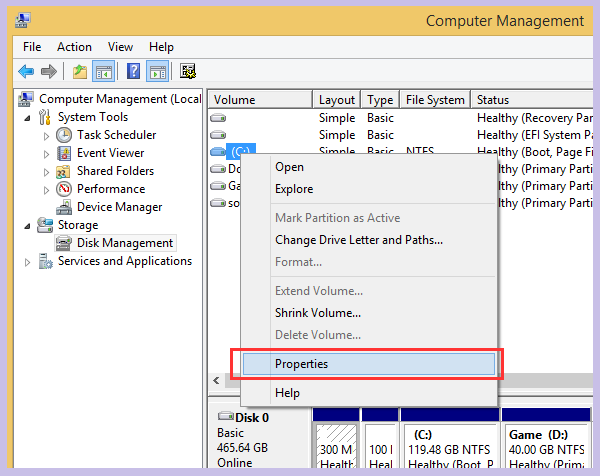The width and height of the screenshot is (600, 476).
Task: Click the Task Scheduler clock icon
Action: [x=64, y=135]
